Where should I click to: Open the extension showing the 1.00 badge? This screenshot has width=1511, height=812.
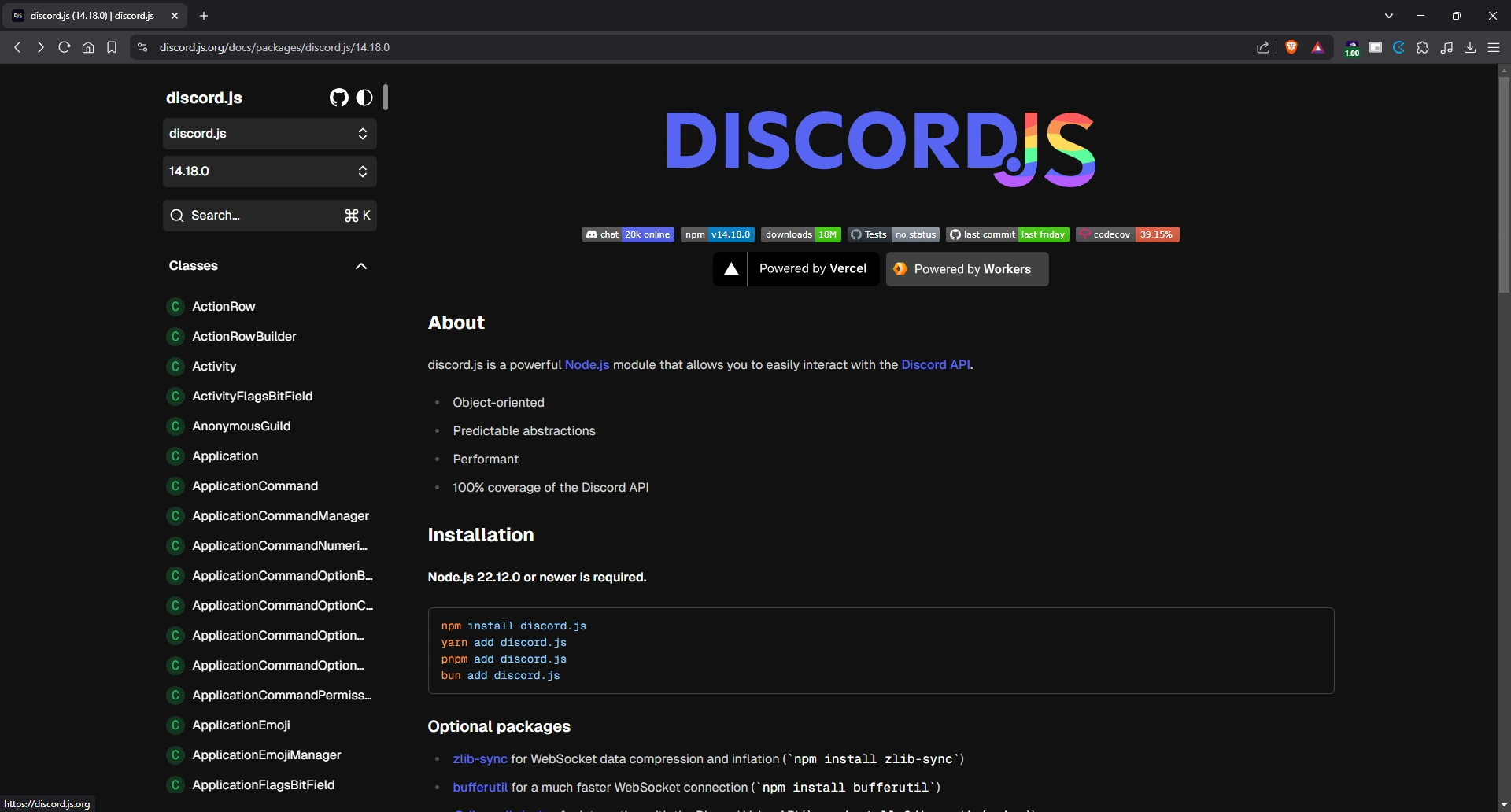coord(1352,48)
